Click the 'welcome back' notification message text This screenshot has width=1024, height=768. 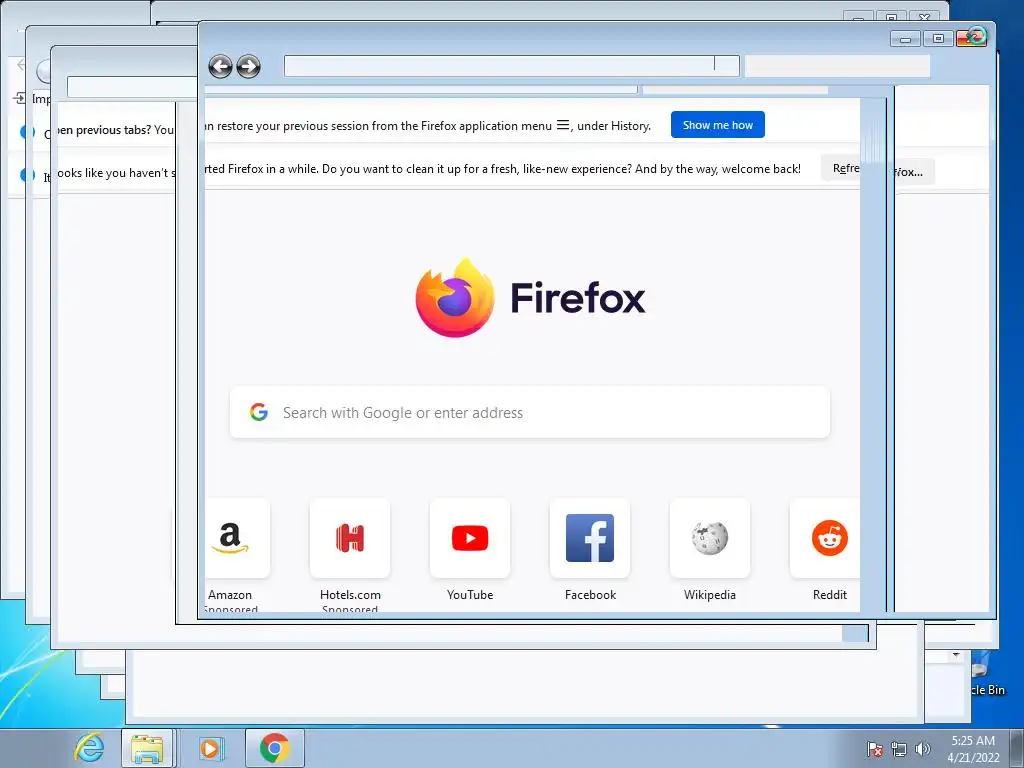tap(503, 168)
